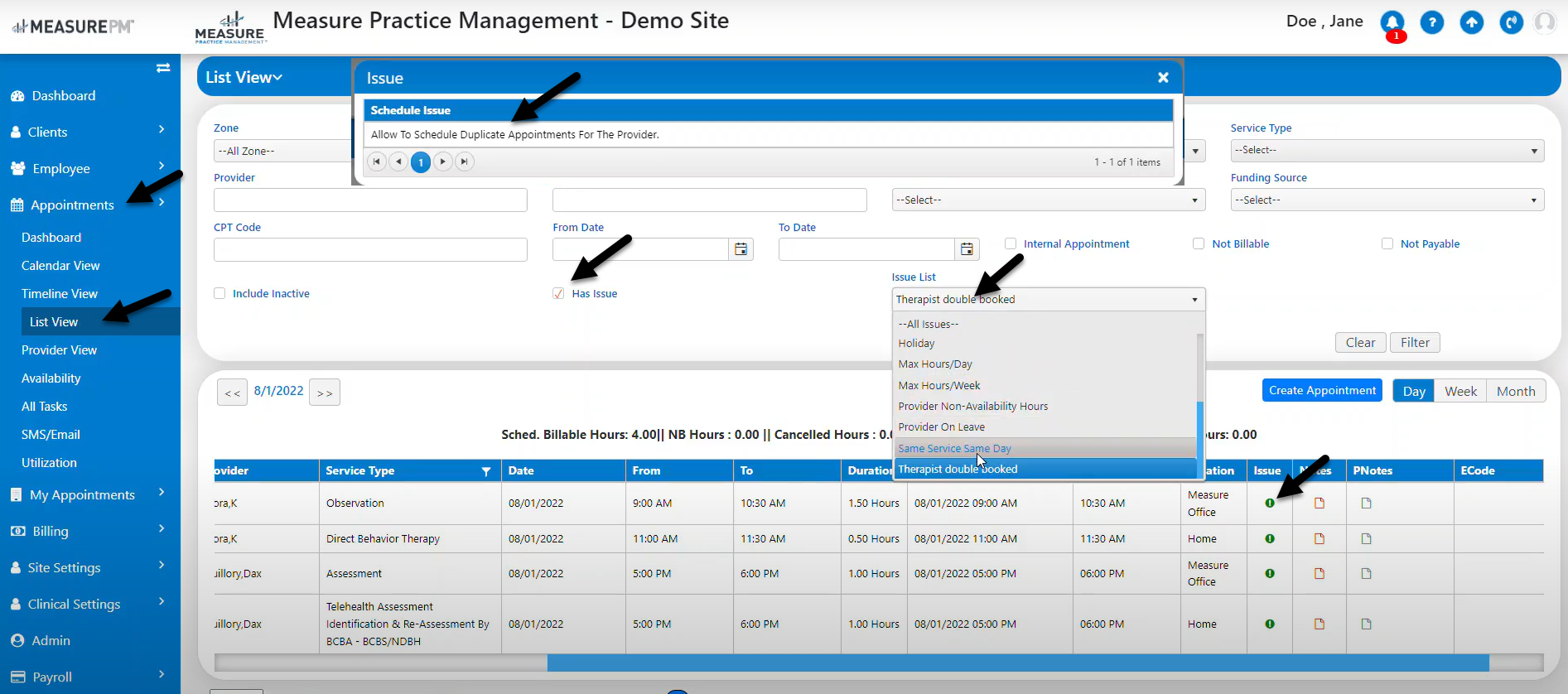Go to next day with >> button
1568x694 pixels.
click(325, 393)
